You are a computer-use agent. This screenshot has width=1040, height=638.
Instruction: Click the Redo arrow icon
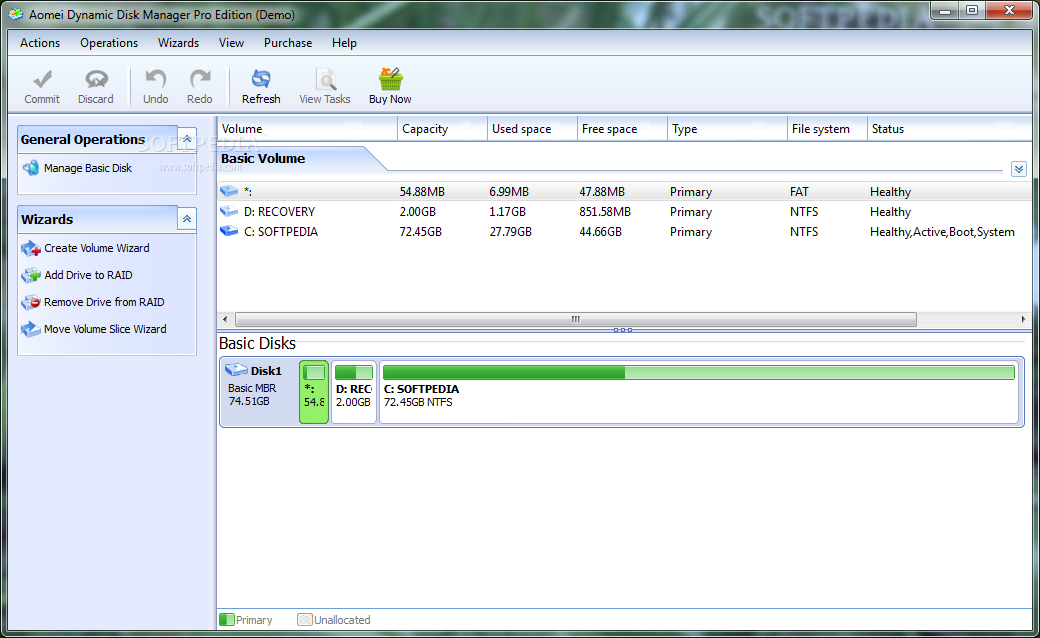pos(200,79)
